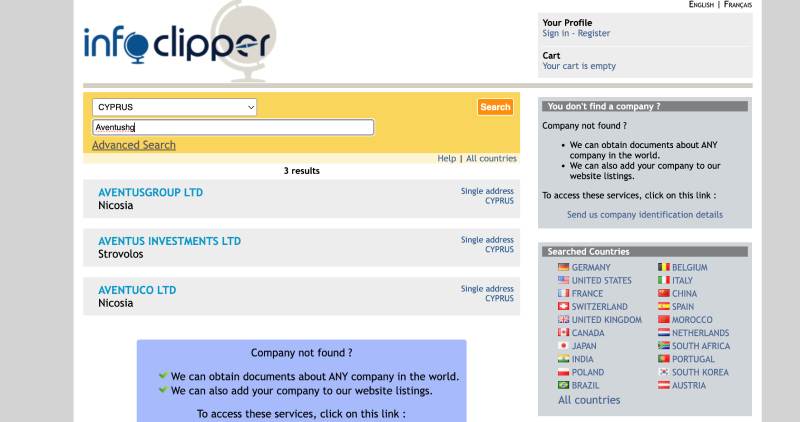800x422 pixels.
Task: Click the Germany flag icon
Action: coord(563,268)
